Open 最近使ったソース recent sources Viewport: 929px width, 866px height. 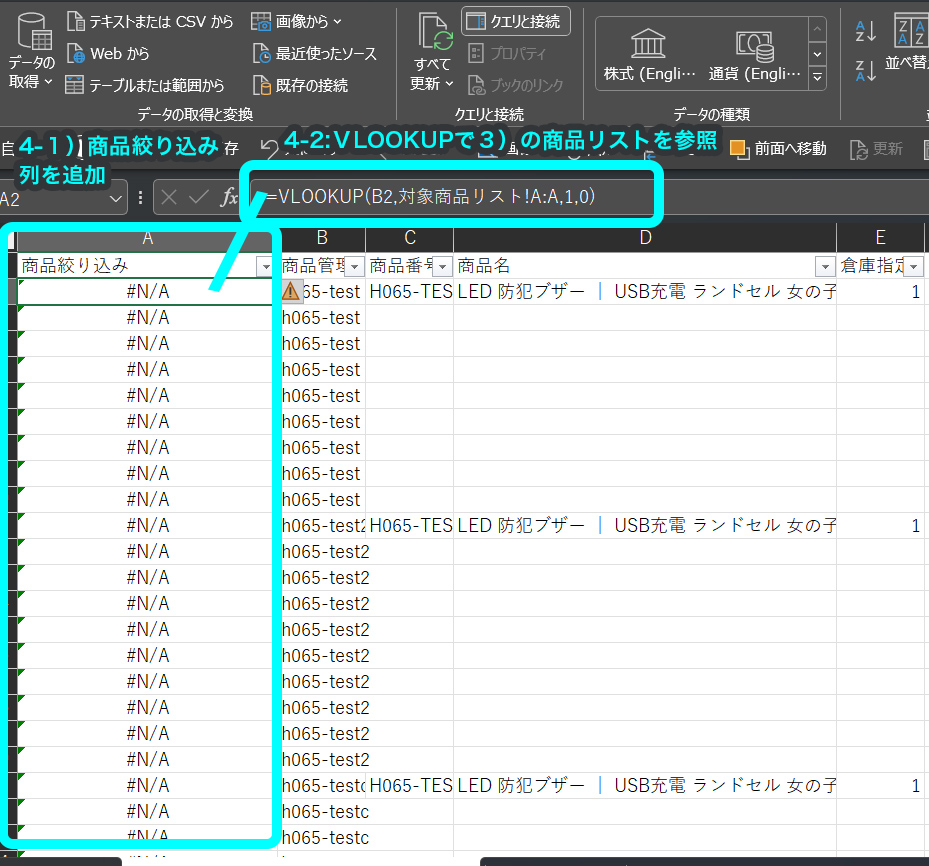point(315,53)
